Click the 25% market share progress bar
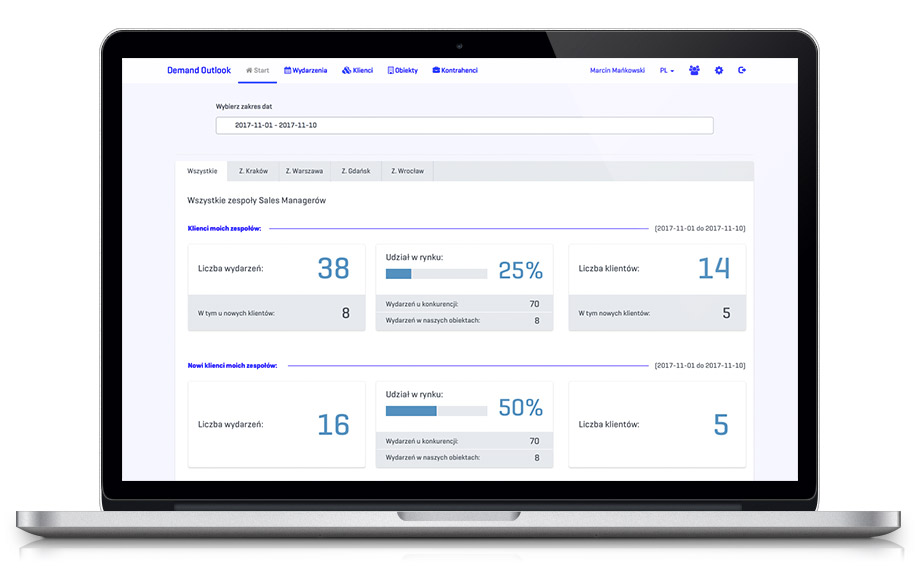Viewport: 920px width, 570px height. tap(436, 274)
